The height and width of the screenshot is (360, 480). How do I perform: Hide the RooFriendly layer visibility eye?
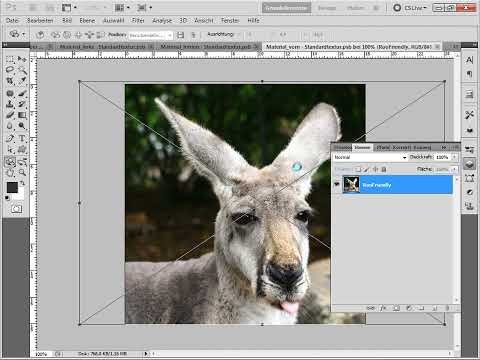point(337,184)
